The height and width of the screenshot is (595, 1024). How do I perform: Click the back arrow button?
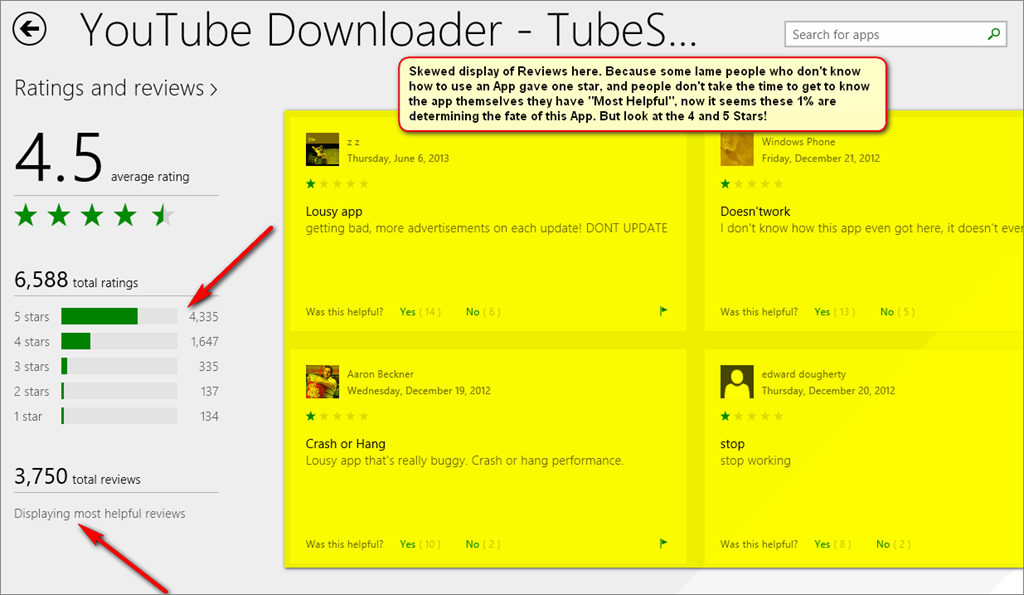[x=29, y=31]
